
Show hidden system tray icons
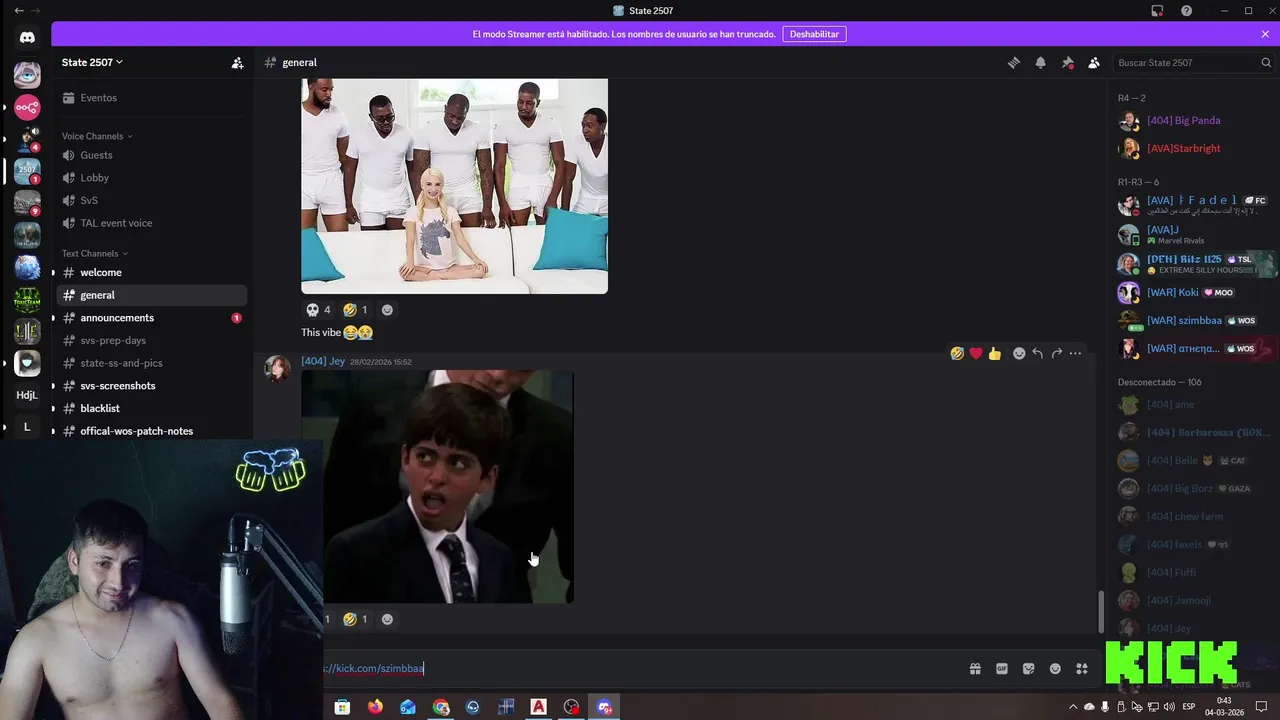click(x=1073, y=707)
